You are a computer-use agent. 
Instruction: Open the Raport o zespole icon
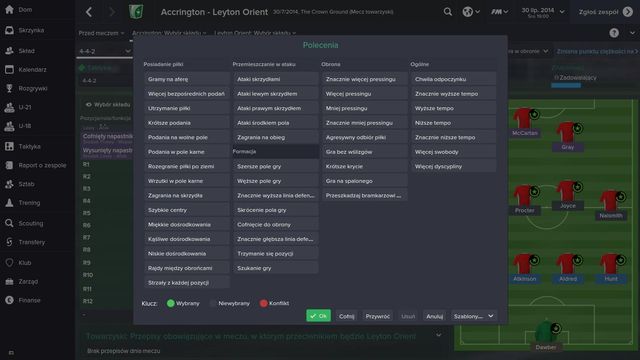9,165
